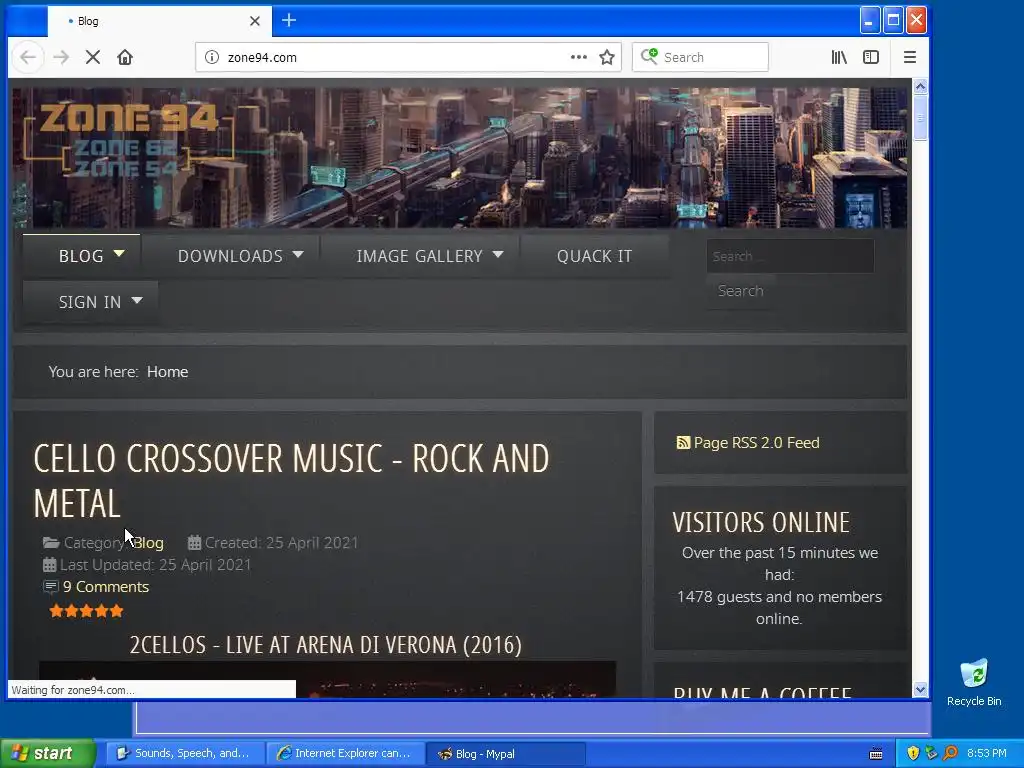Show site information icon in address bar
Image resolution: width=1024 pixels, height=768 pixels.
point(212,57)
